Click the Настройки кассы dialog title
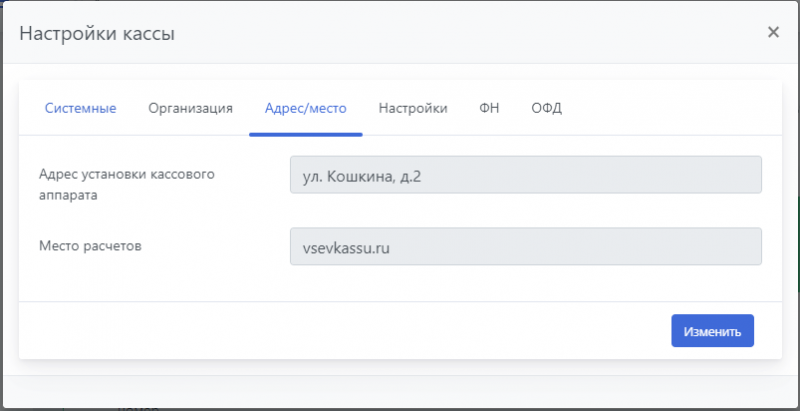Image resolution: width=800 pixels, height=411 pixels. [x=97, y=34]
